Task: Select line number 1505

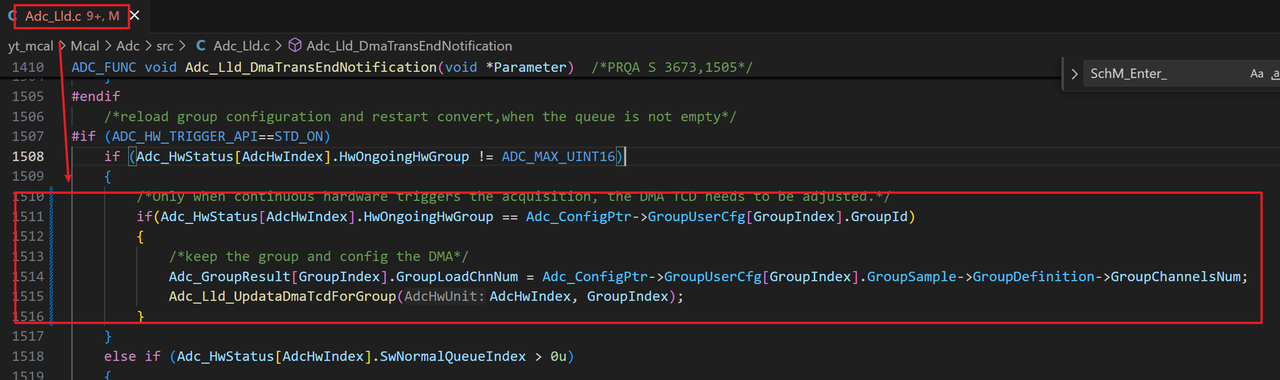Action: point(27,96)
